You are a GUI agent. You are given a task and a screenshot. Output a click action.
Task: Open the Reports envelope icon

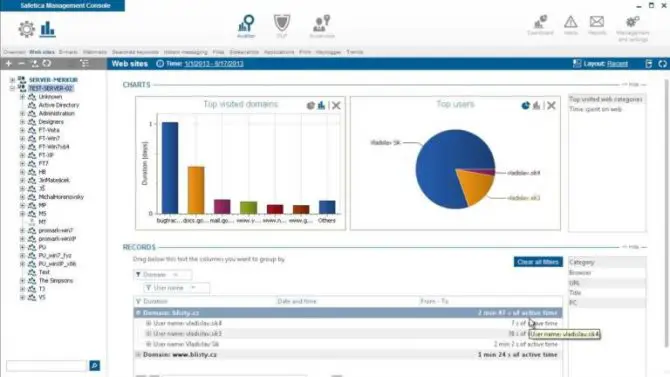[597, 25]
